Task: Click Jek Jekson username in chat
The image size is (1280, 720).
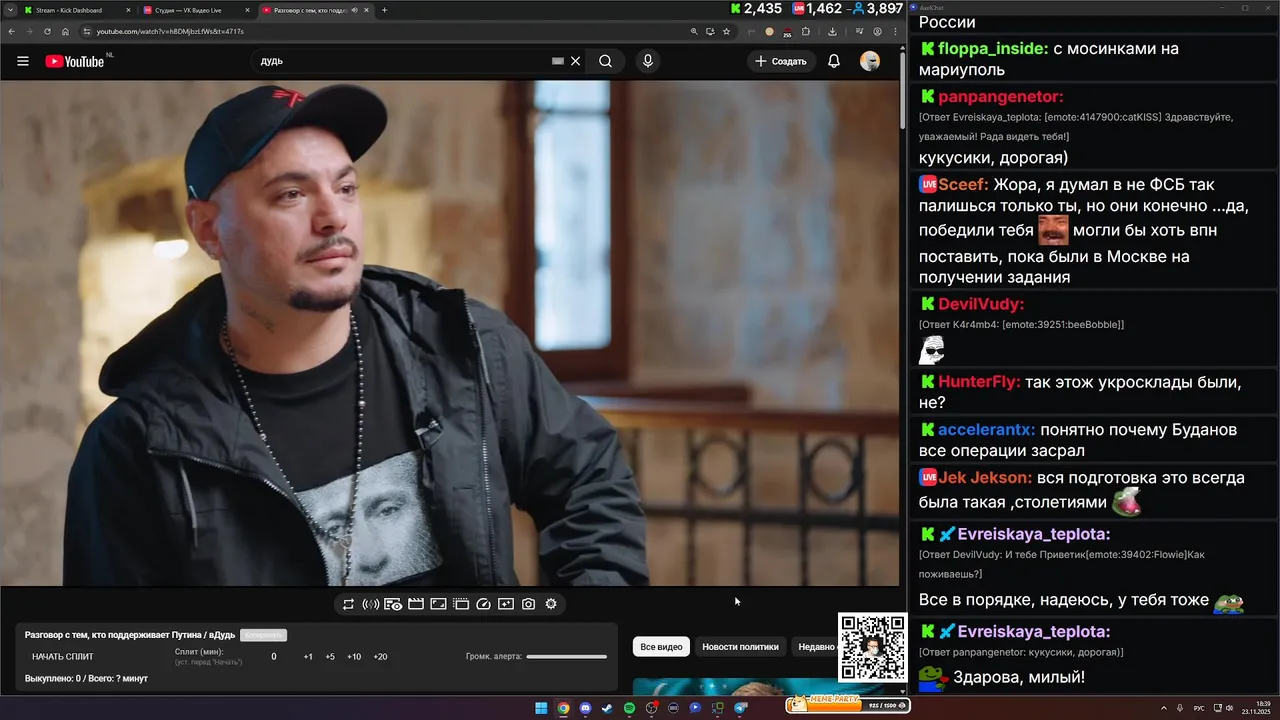Action: [x=985, y=477]
